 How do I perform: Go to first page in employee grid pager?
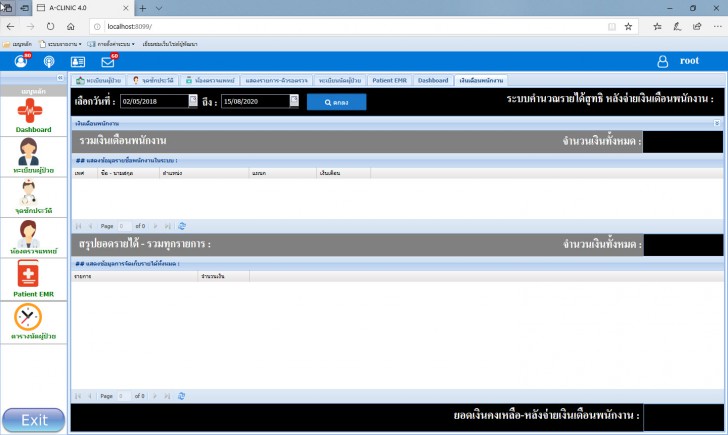(78, 226)
